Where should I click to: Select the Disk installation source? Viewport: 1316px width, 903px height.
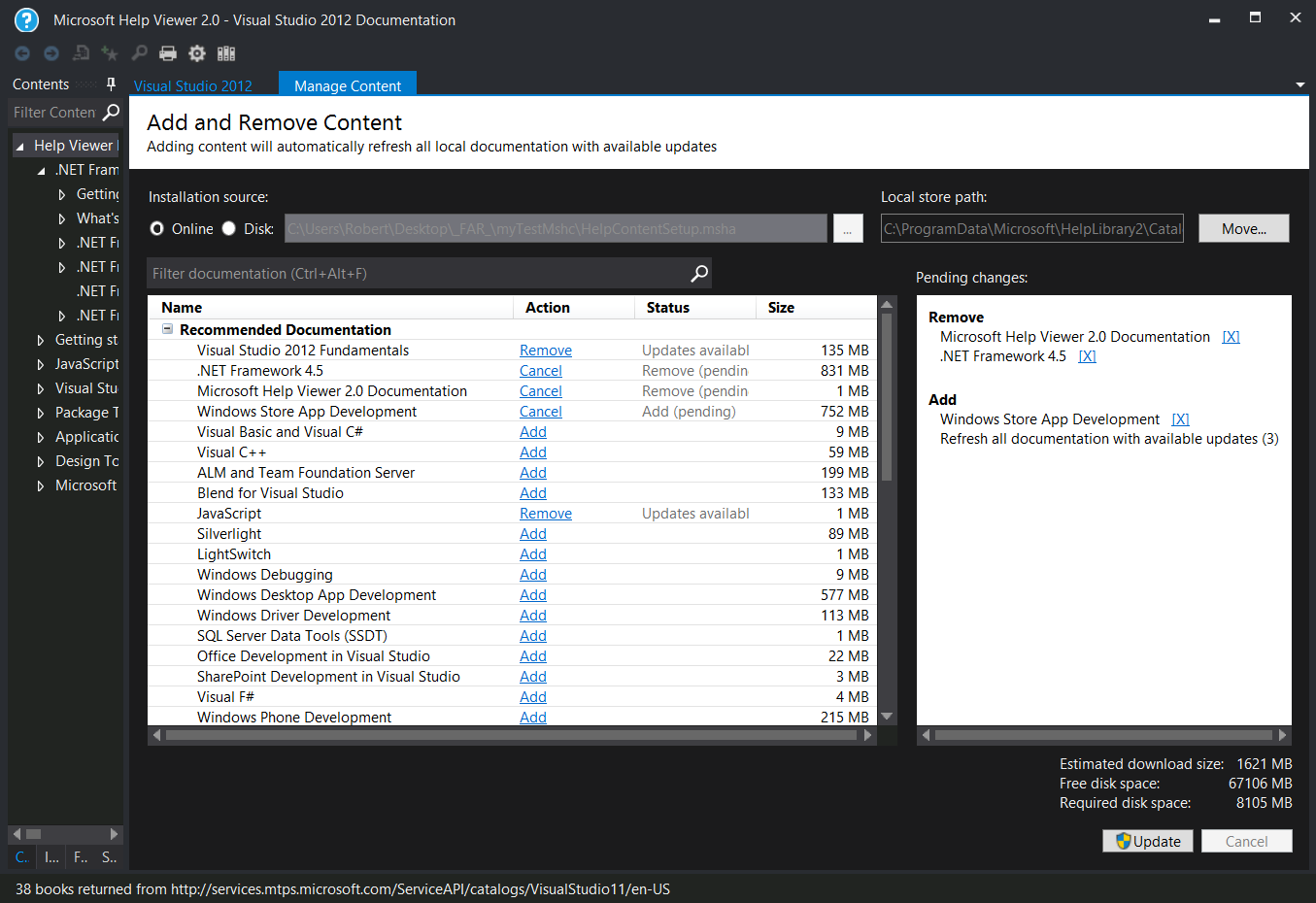point(229,228)
